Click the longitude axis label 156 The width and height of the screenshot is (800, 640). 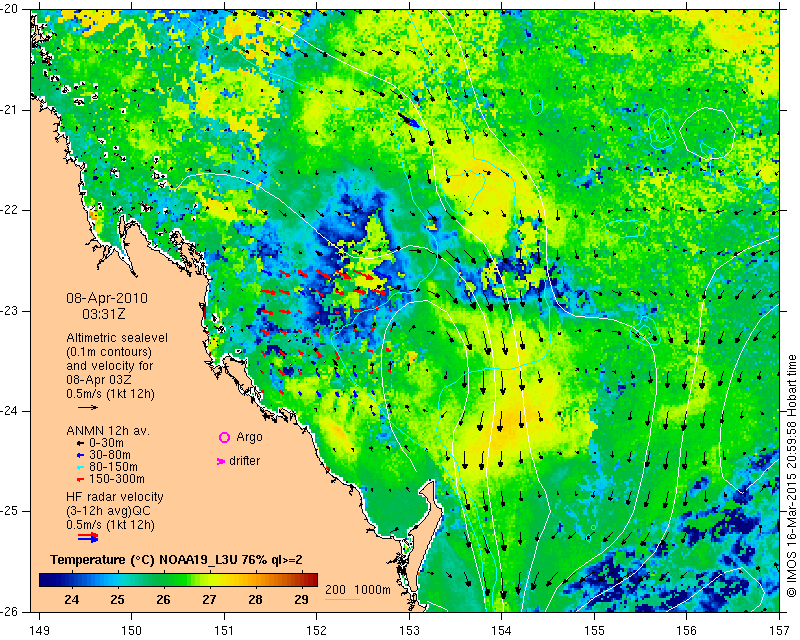point(687,631)
